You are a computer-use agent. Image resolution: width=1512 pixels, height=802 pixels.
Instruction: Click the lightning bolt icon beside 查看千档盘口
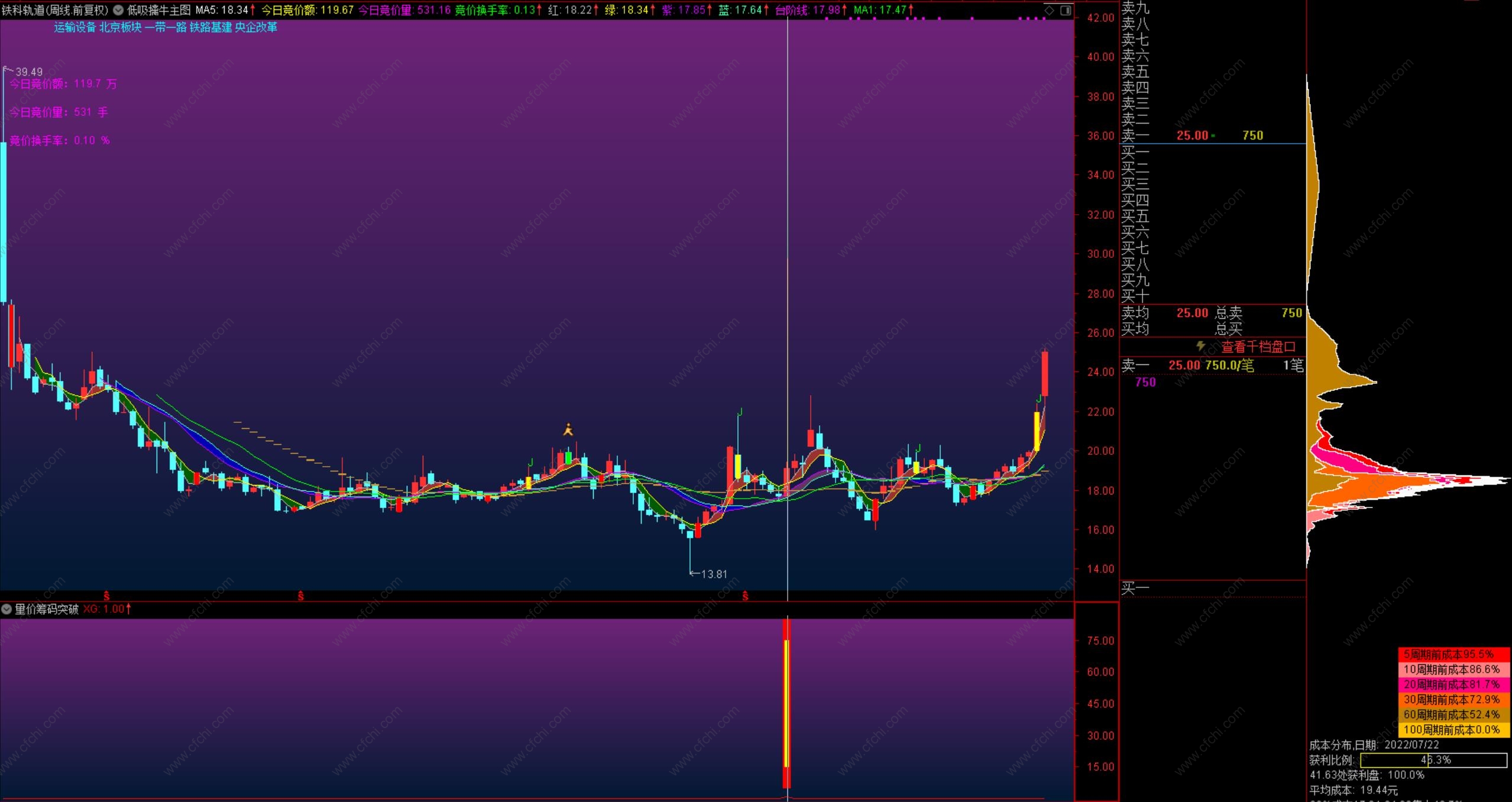[x=1200, y=345]
